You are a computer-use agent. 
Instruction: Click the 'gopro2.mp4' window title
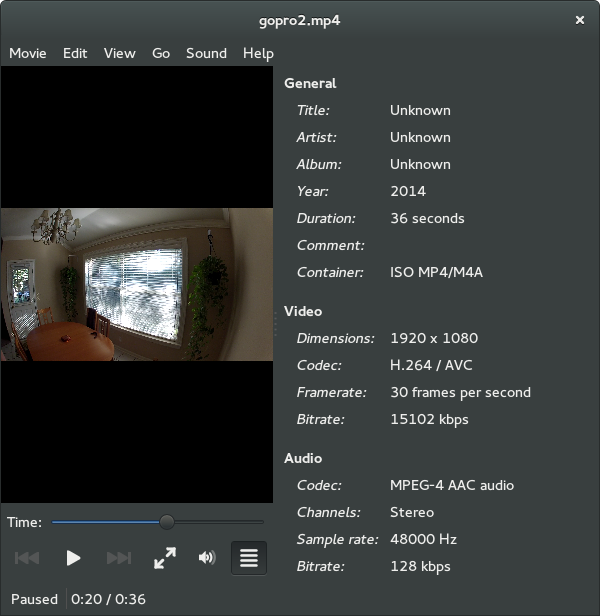click(299, 20)
